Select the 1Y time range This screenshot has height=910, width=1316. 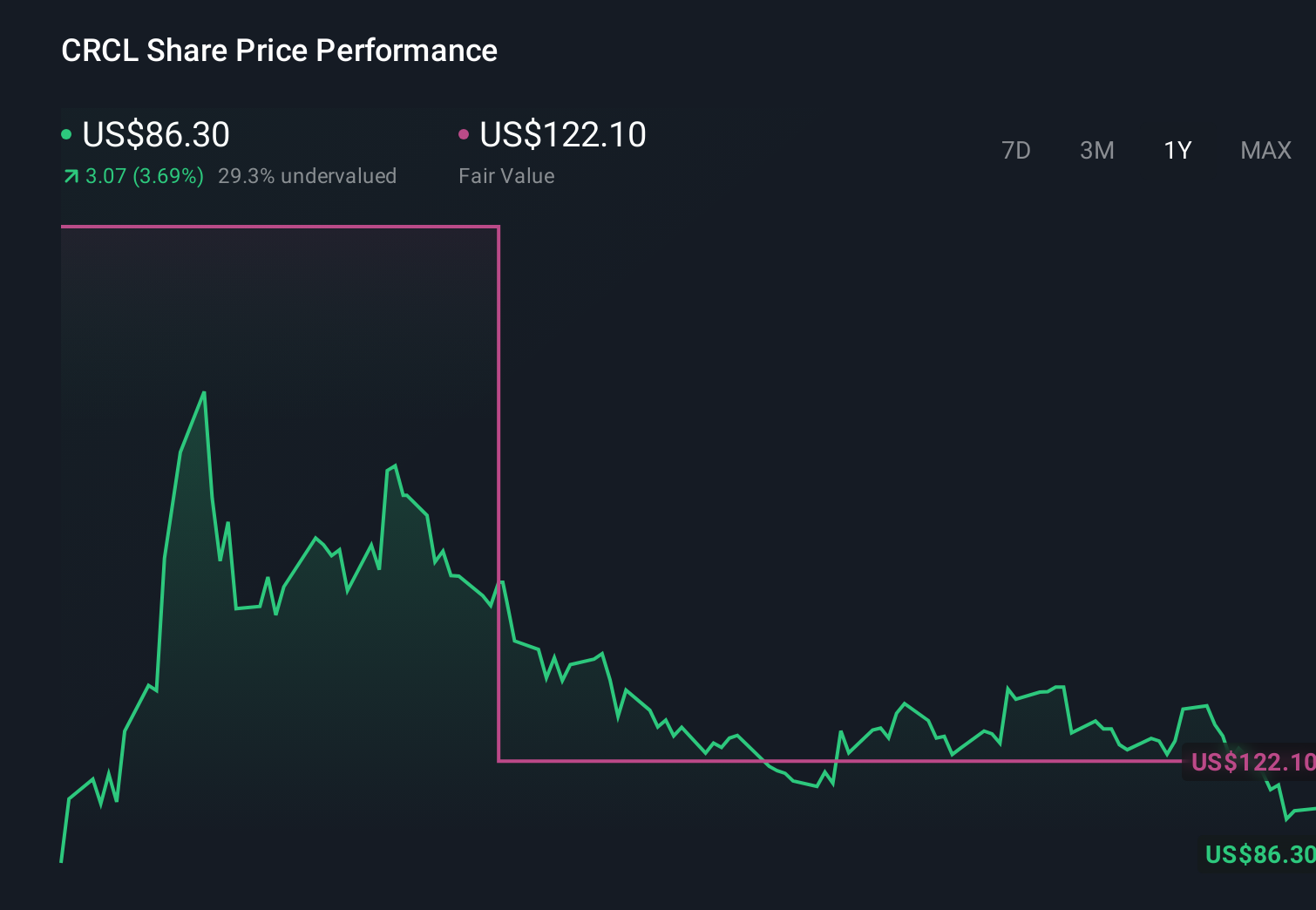[1177, 150]
